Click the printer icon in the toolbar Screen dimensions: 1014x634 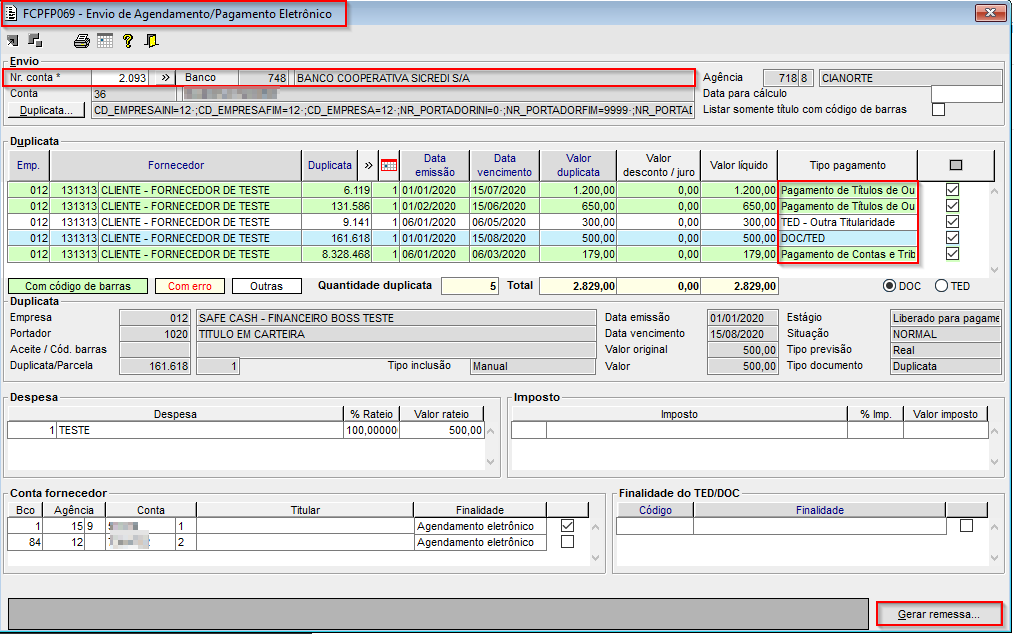click(82, 41)
